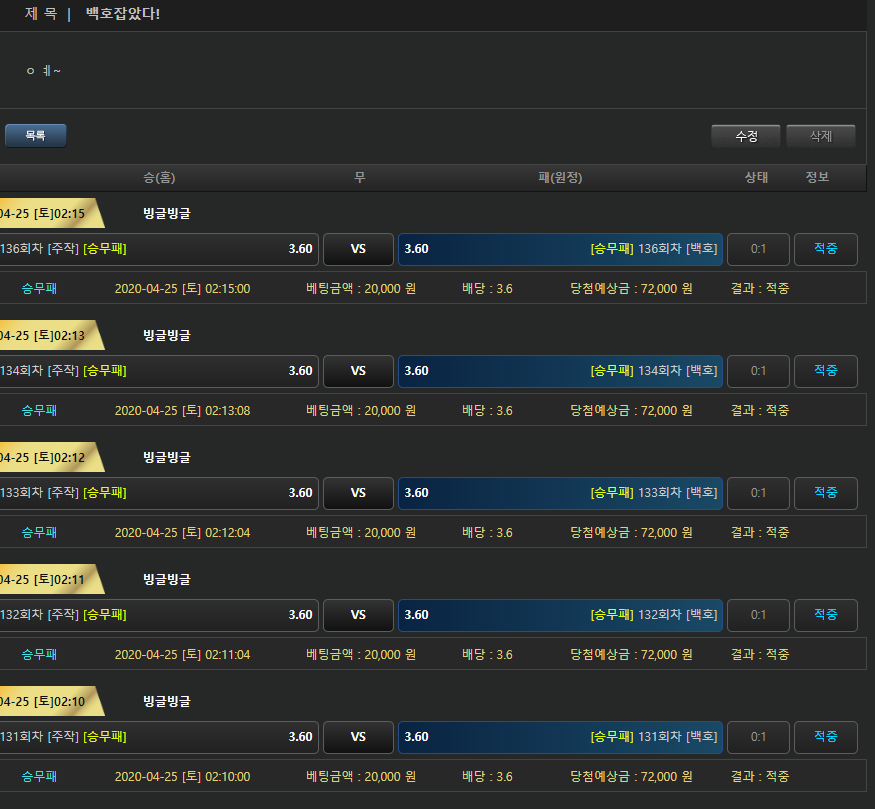Click the 패(원정) column header
Image resolution: width=875 pixels, height=809 pixels.
[x=560, y=178]
